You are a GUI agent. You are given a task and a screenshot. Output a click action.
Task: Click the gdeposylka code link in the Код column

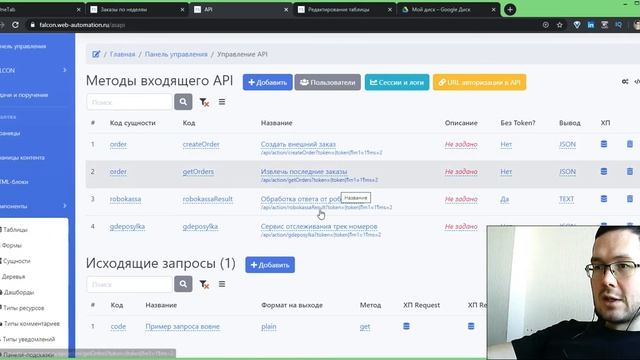[200, 226]
